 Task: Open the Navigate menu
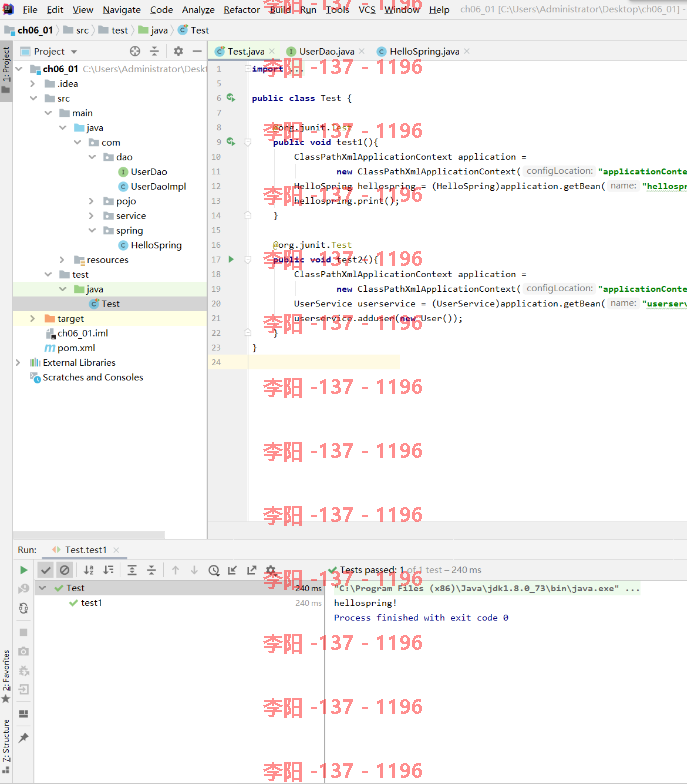pyautogui.click(x=122, y=10)
